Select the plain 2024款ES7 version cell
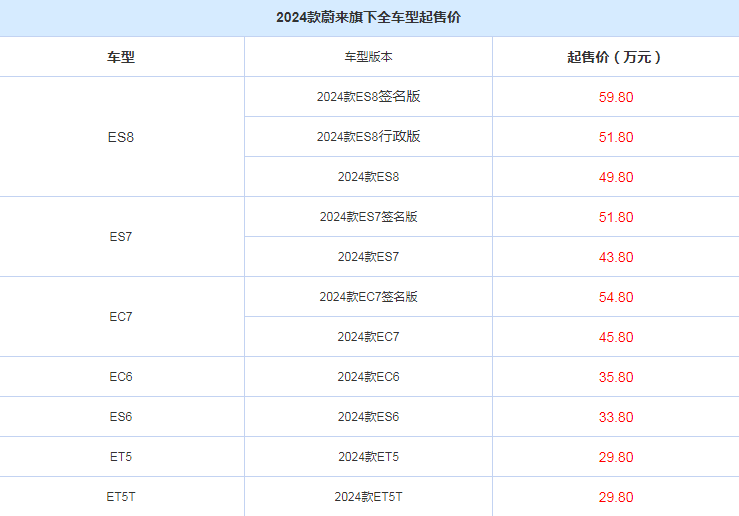 click(x=368, y=257)
